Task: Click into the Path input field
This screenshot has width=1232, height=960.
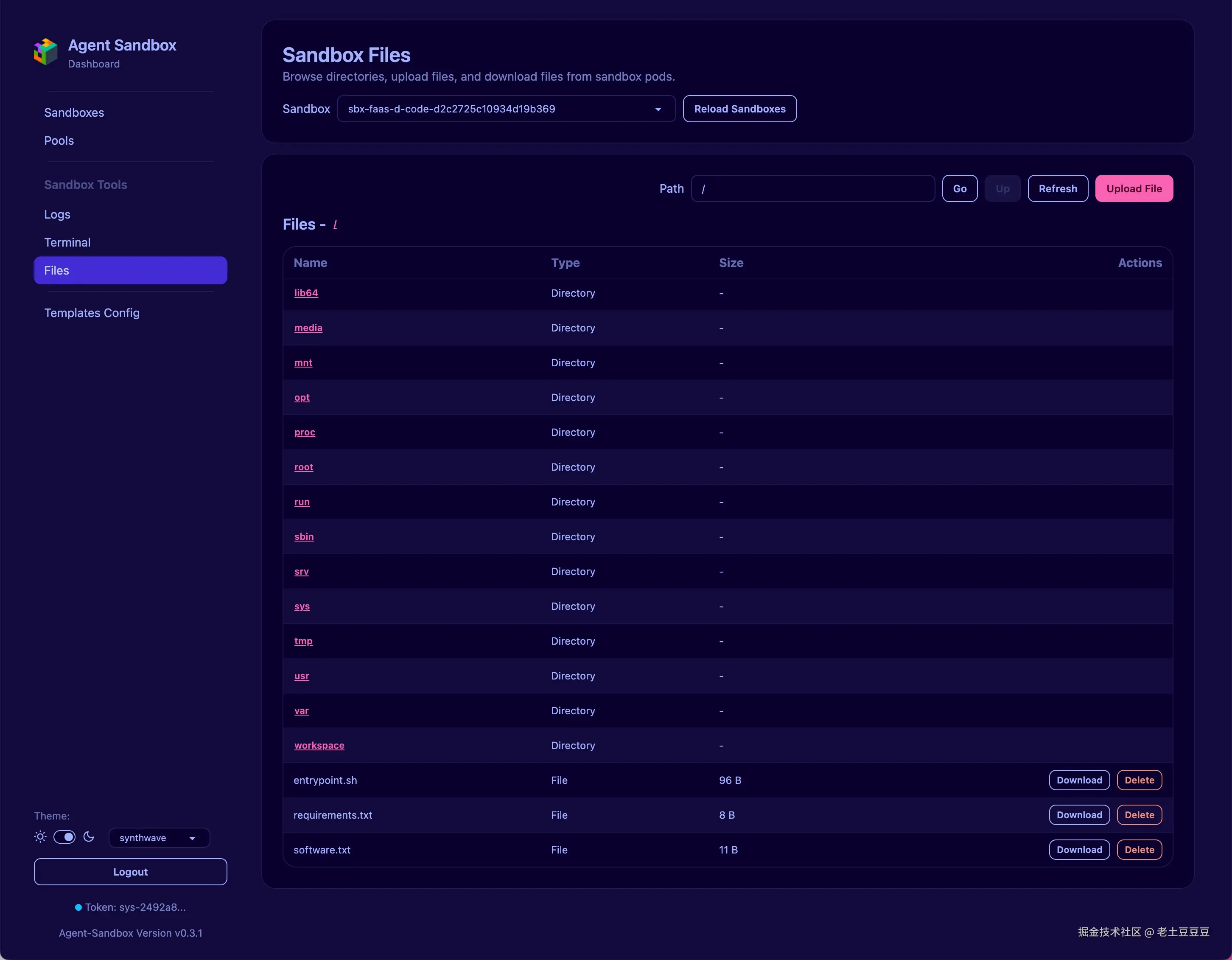Action: pyautogui.click(x=812, y=188)
